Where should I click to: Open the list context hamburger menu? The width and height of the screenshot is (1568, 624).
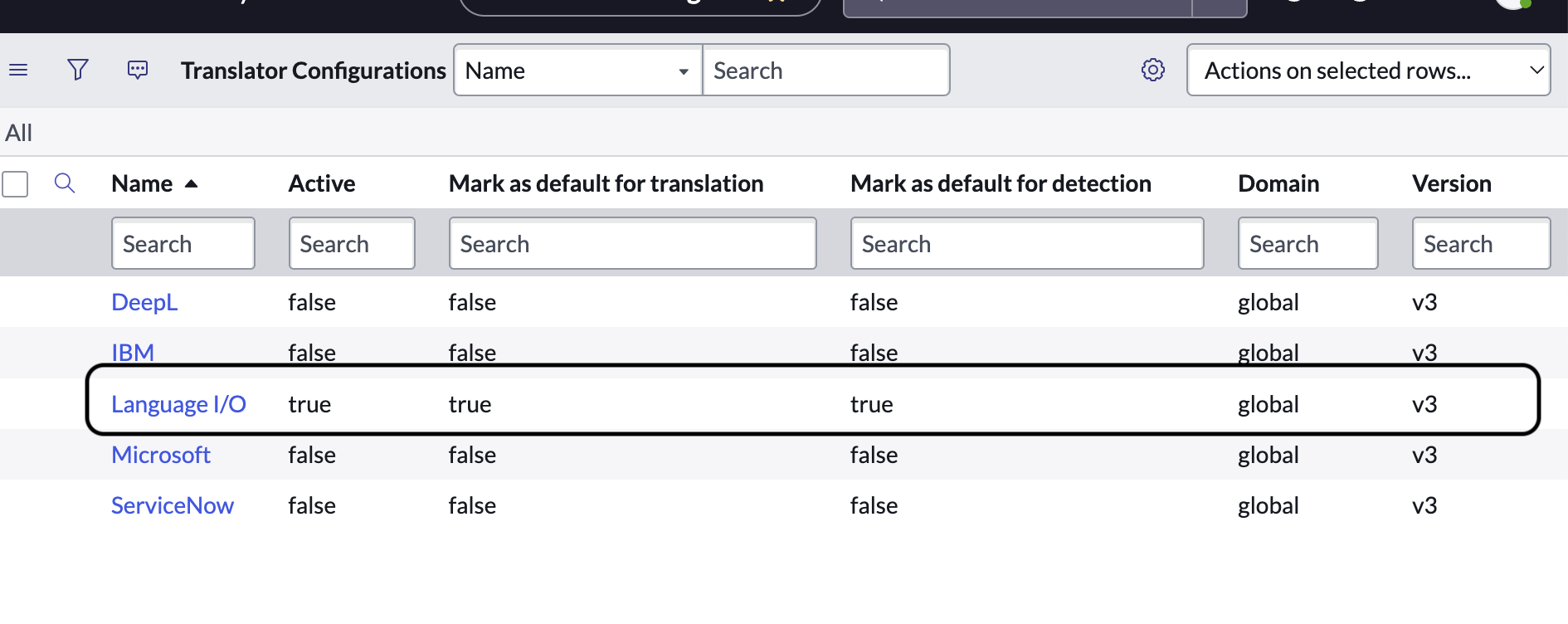[18, 71]
